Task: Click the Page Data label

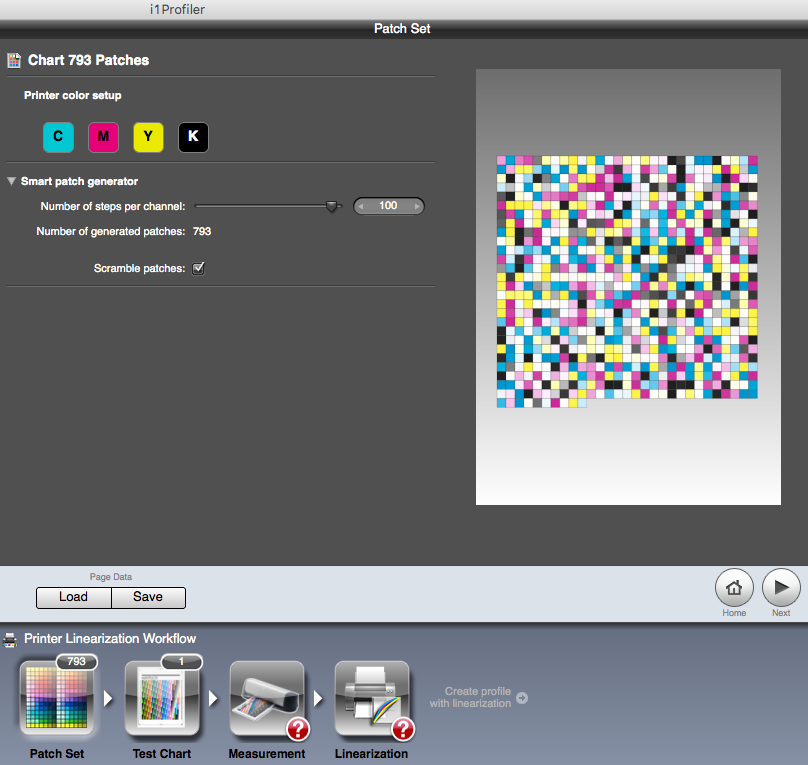Action: pos(111,577)
